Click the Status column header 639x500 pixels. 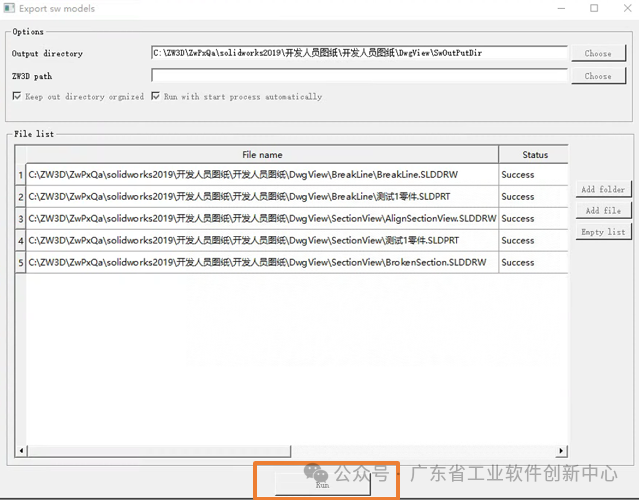point(534,155)
